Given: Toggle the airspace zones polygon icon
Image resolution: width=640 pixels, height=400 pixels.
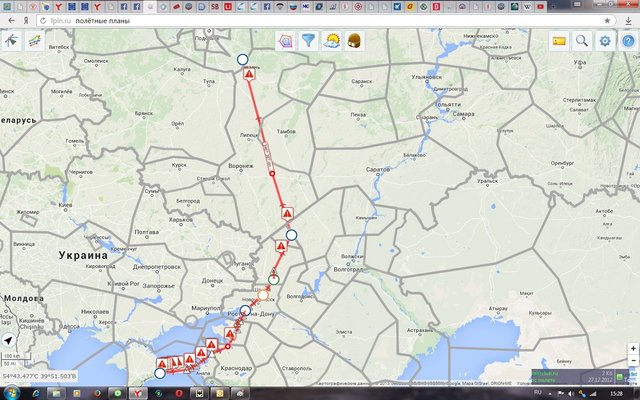Looking at the screenshot, I should click(x=286, y=41).
